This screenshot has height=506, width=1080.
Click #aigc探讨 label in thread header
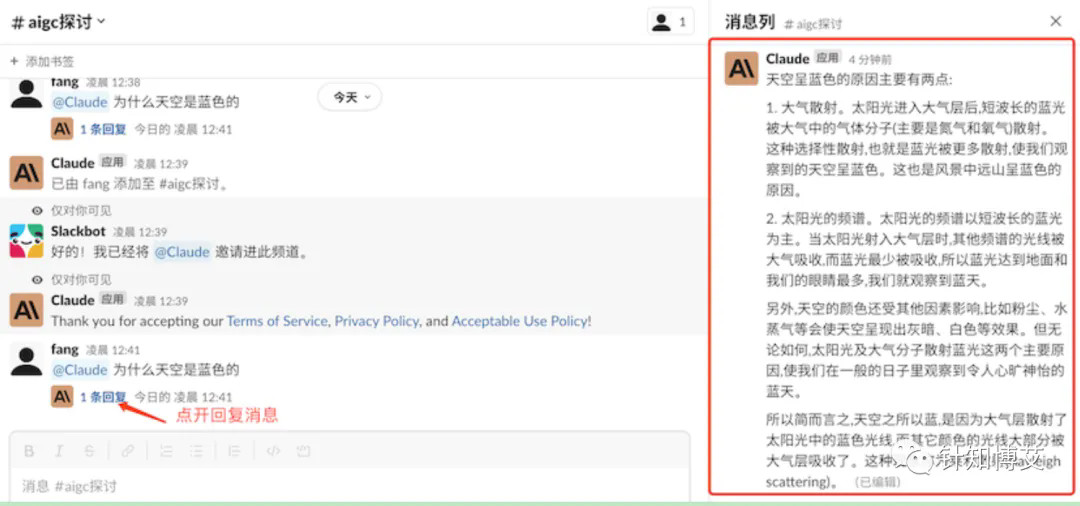[x=813, y=24]
